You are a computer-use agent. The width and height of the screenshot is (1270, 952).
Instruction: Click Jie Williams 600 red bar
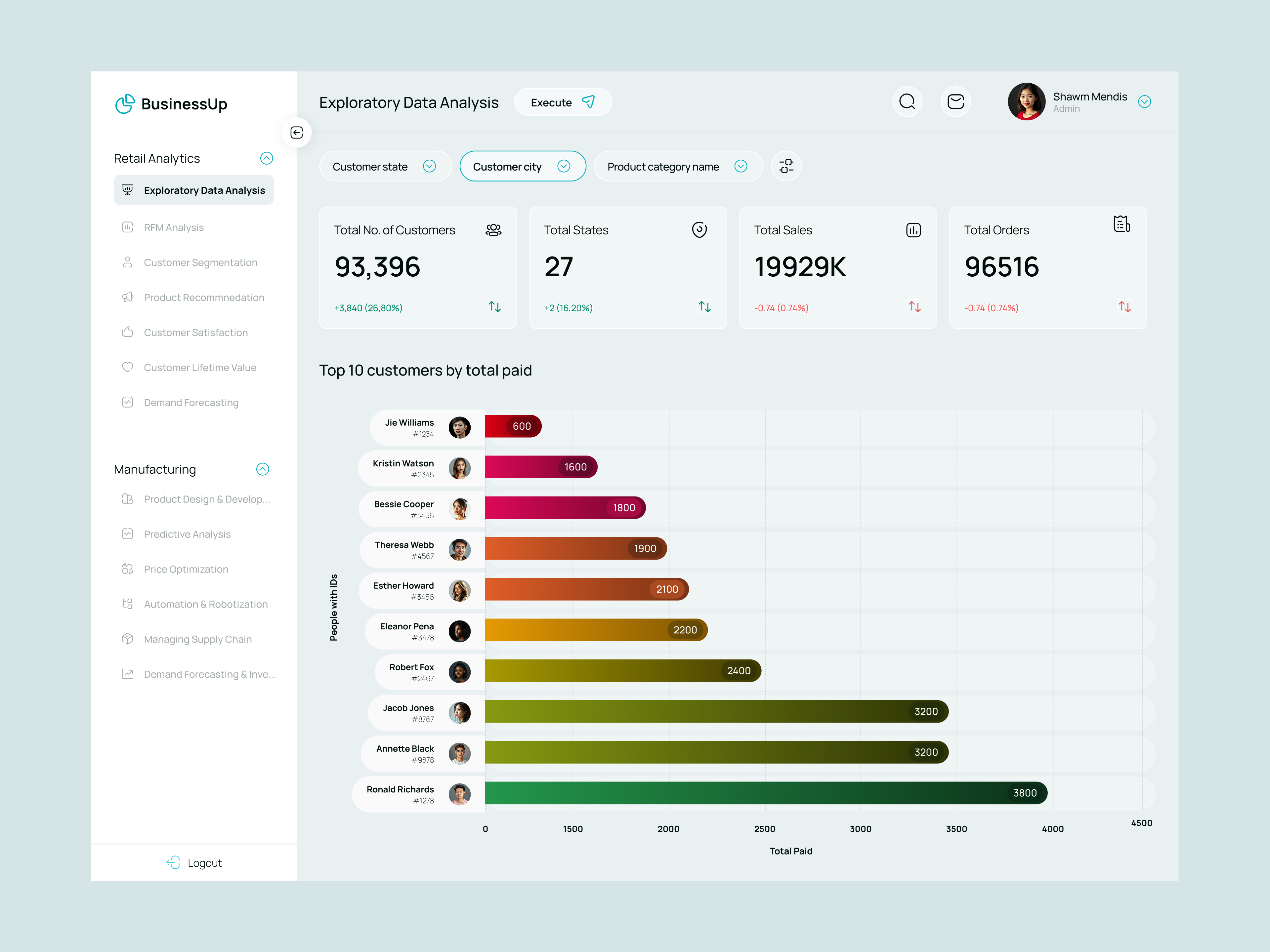point(513,426)
